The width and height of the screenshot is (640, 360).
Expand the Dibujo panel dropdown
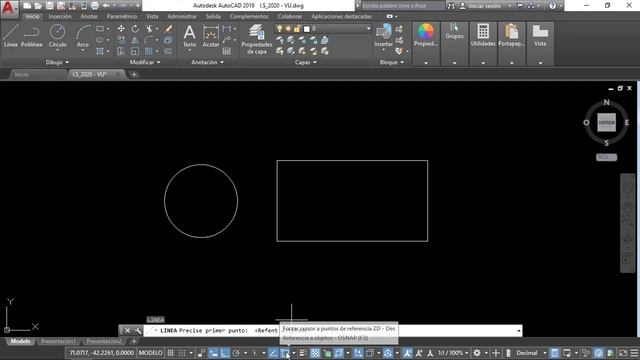click(57, 62)
